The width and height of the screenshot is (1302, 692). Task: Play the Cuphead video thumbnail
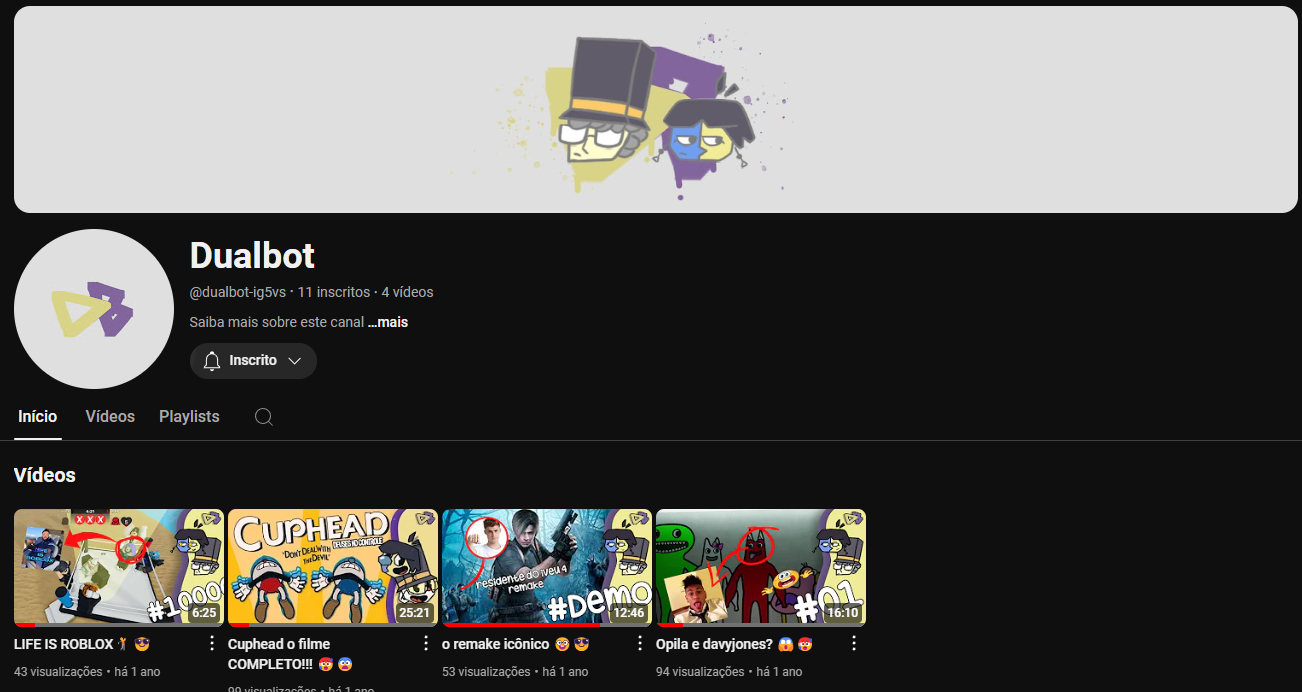333,567
